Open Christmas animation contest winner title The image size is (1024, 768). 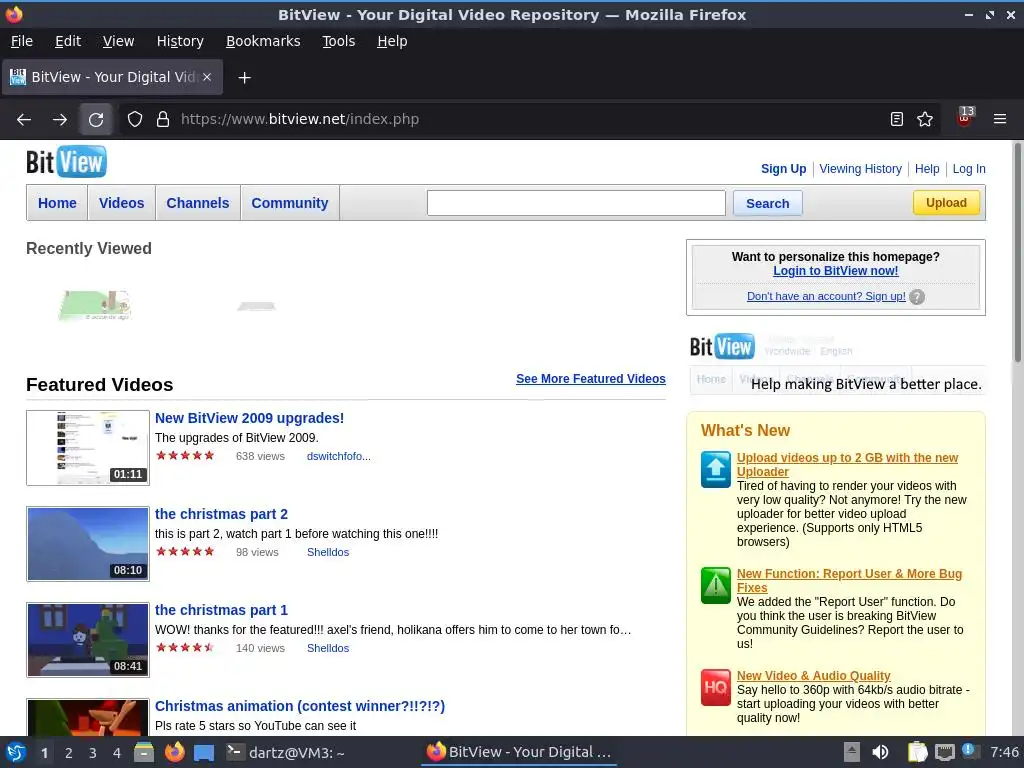coord(300,706)
